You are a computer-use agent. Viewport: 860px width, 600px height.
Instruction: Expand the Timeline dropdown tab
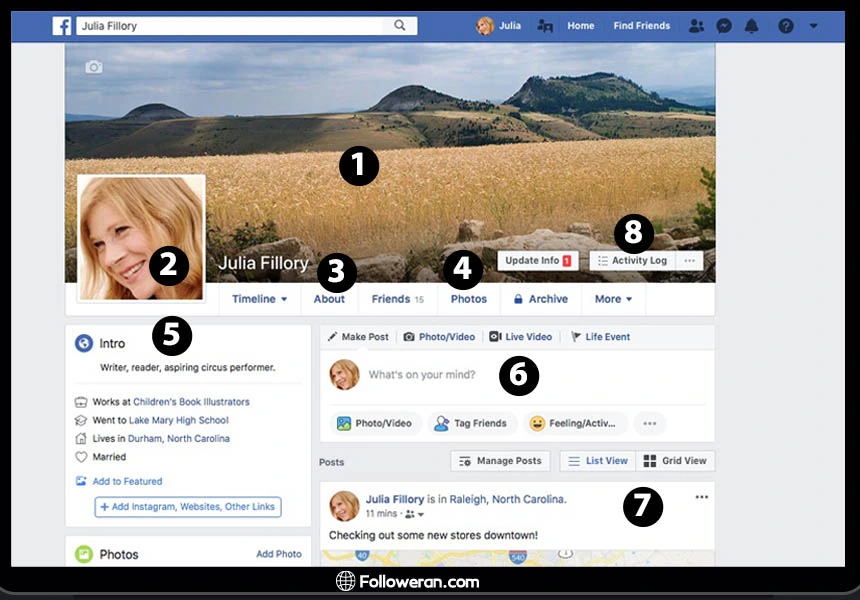click(x=259, y=299)
